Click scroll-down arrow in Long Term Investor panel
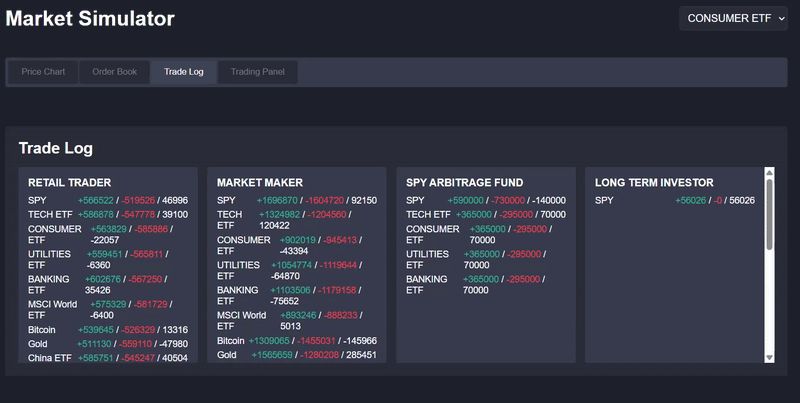The width and height of the screenshot is (800, 403). click(x=769, y=357)
